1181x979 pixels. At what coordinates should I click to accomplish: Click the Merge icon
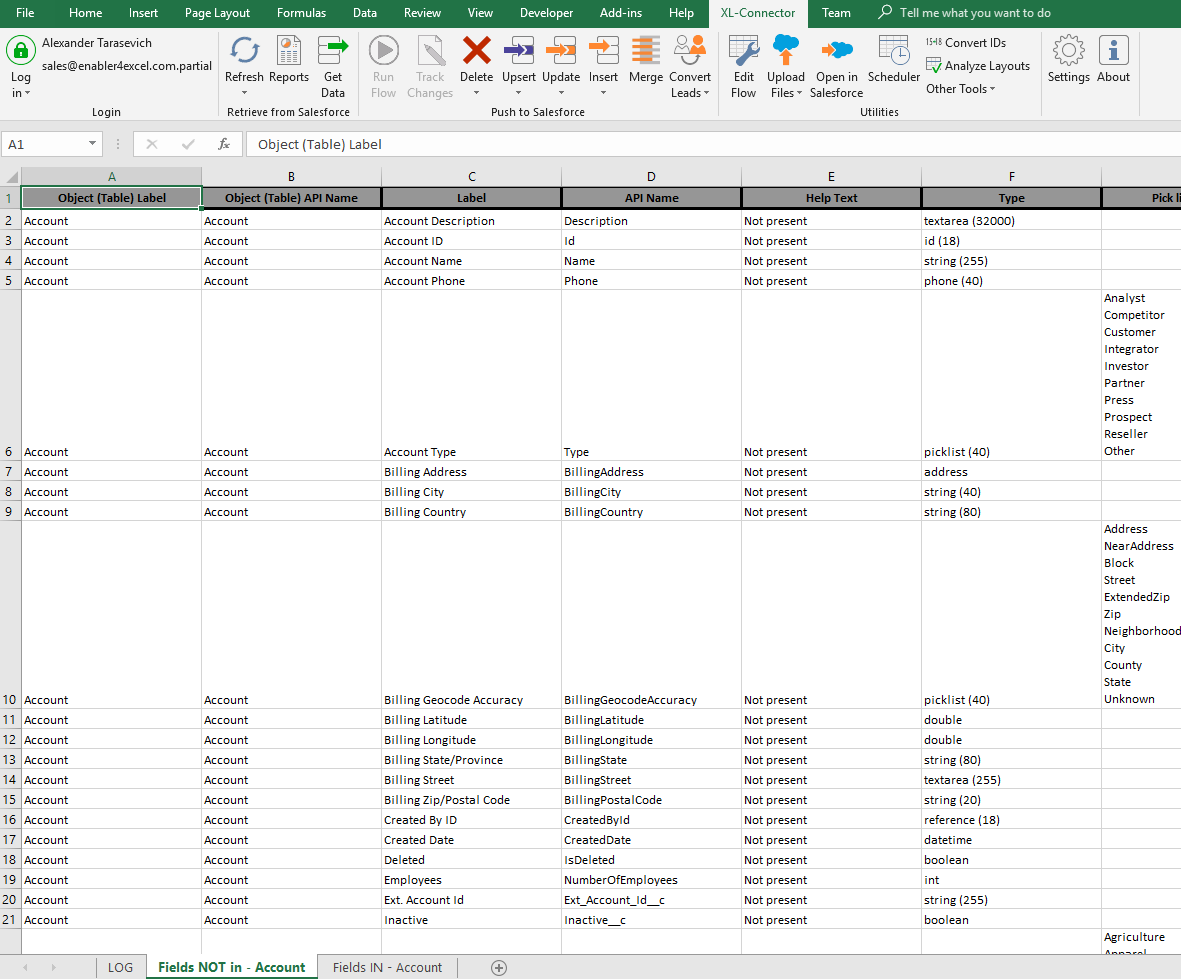(645, 50)
